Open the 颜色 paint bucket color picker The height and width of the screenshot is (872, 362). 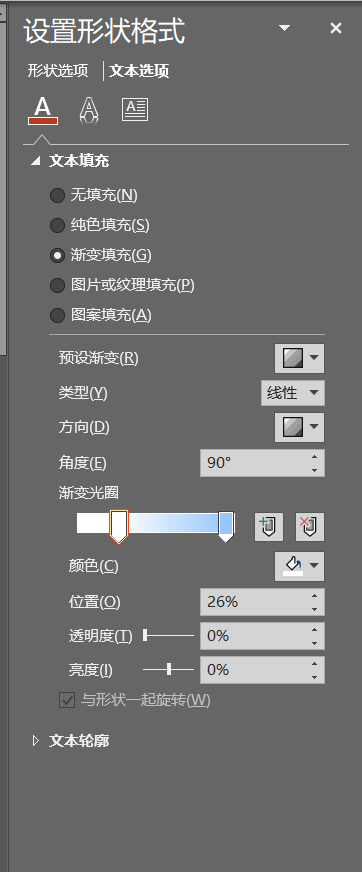click(x=299, y=567)
